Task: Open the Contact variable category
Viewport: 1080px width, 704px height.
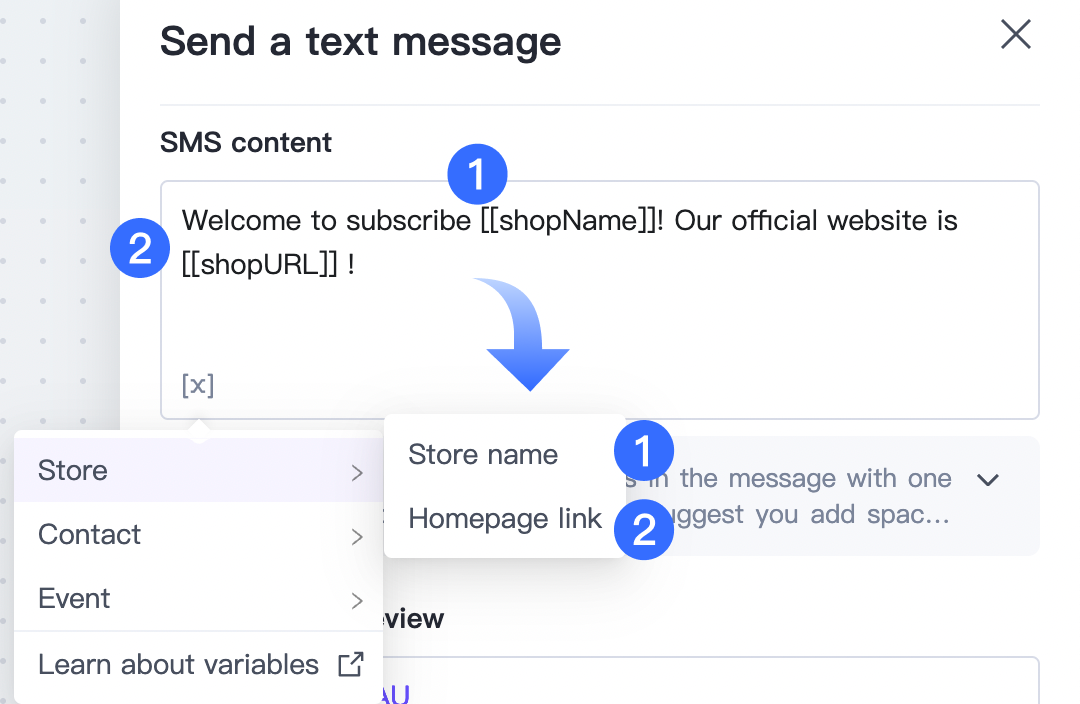Action: 90,535
